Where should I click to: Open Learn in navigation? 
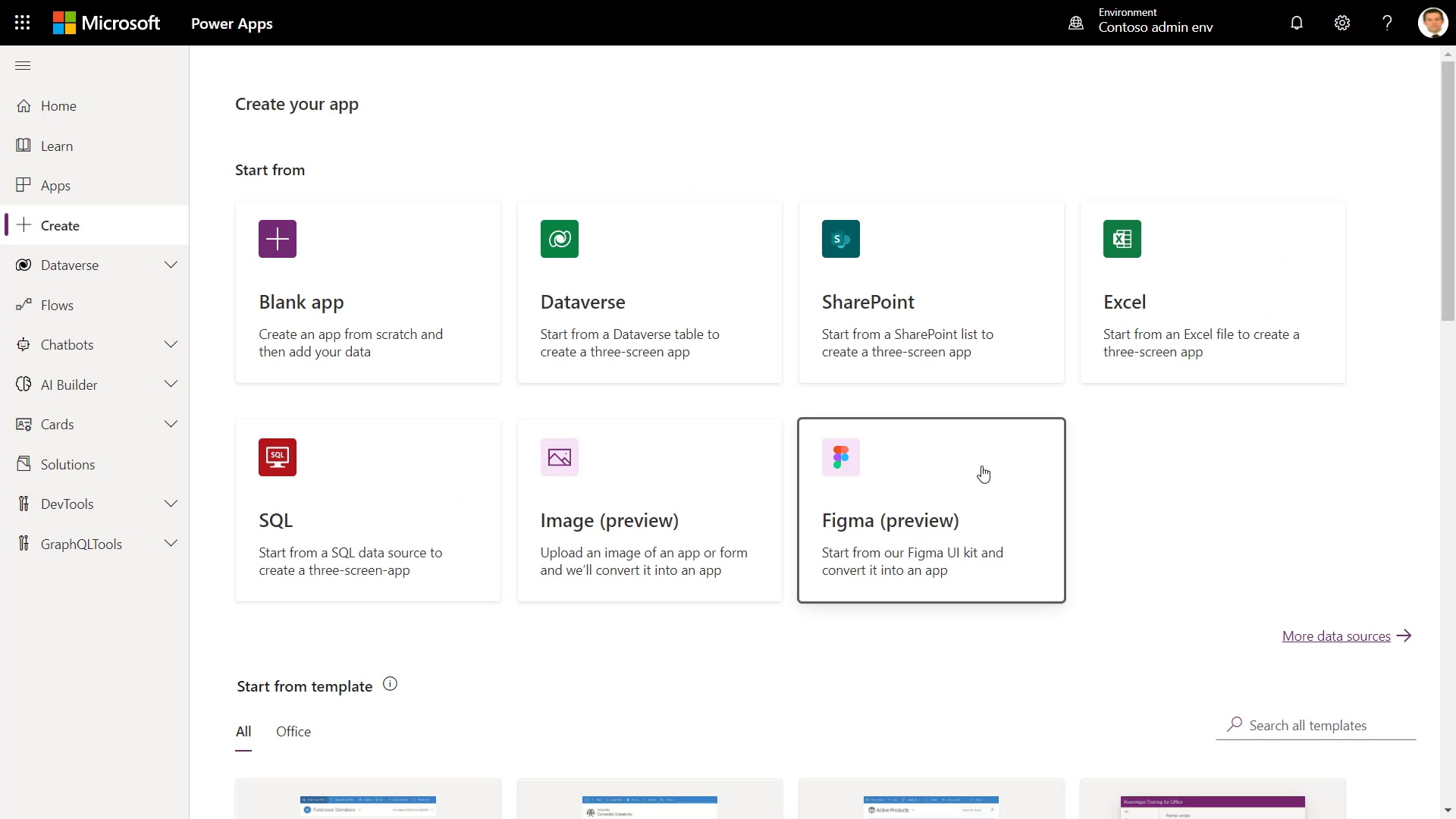(x=57, y=146)
